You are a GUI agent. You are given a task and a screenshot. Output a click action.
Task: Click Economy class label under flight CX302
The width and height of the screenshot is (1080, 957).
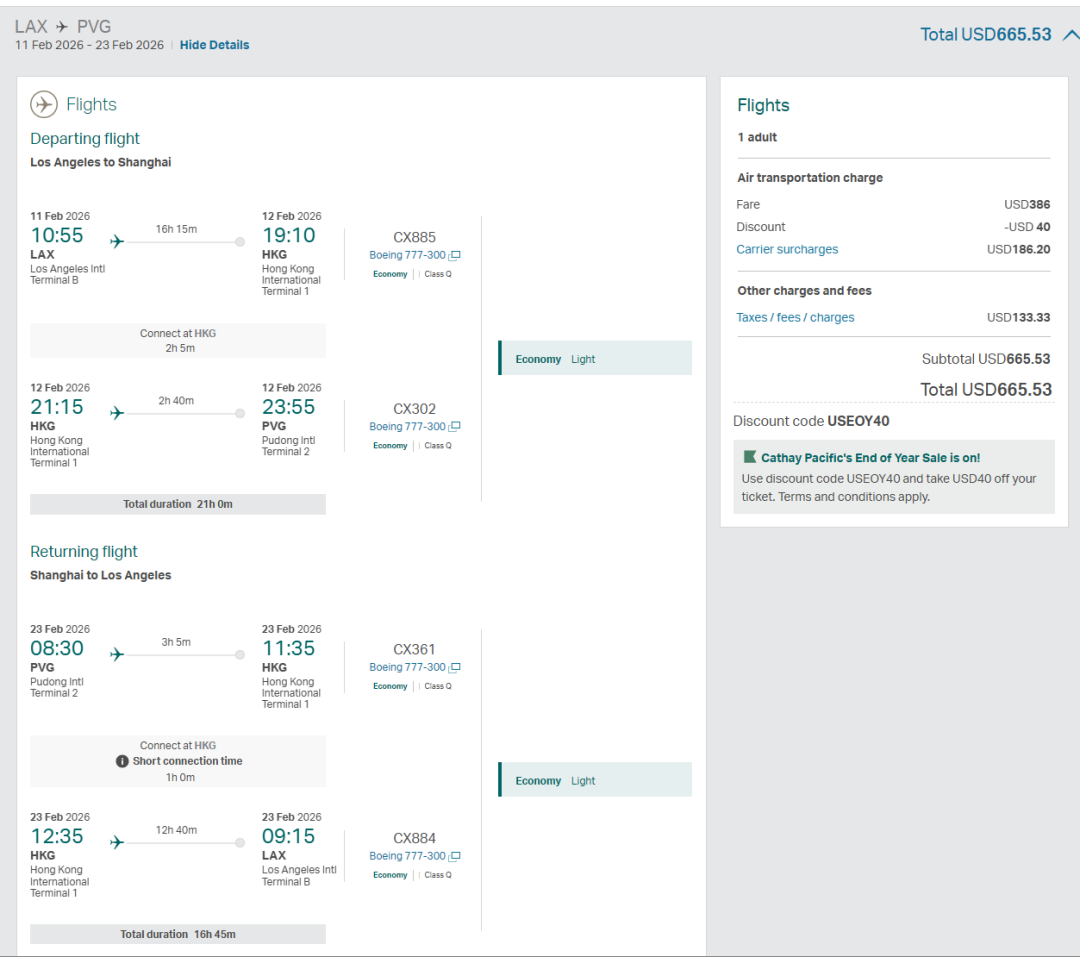pos(390,446)
